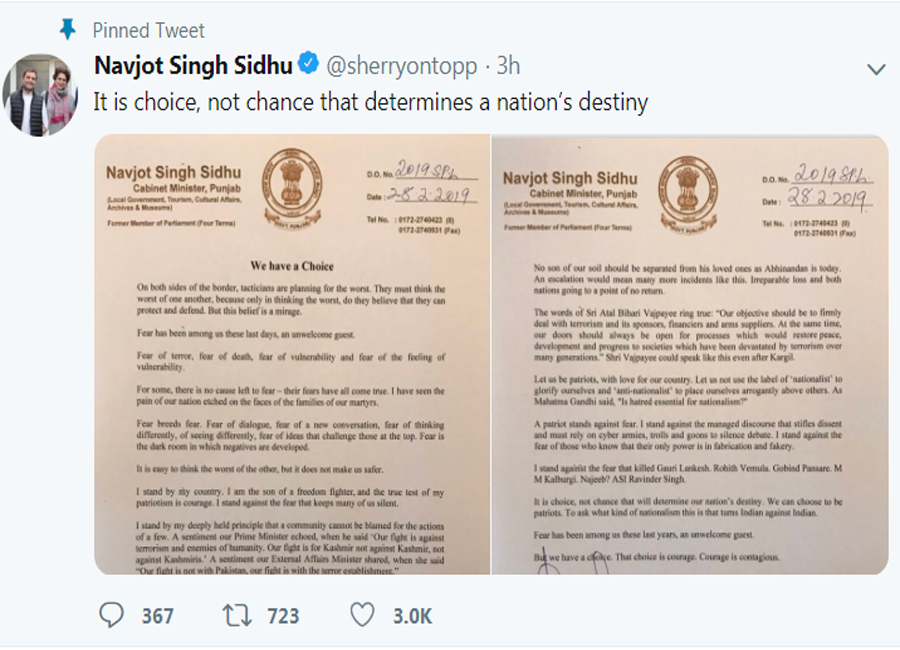900x650 pixels.
Task: Toggle the like heart icon
Action: tap(363, 615)
